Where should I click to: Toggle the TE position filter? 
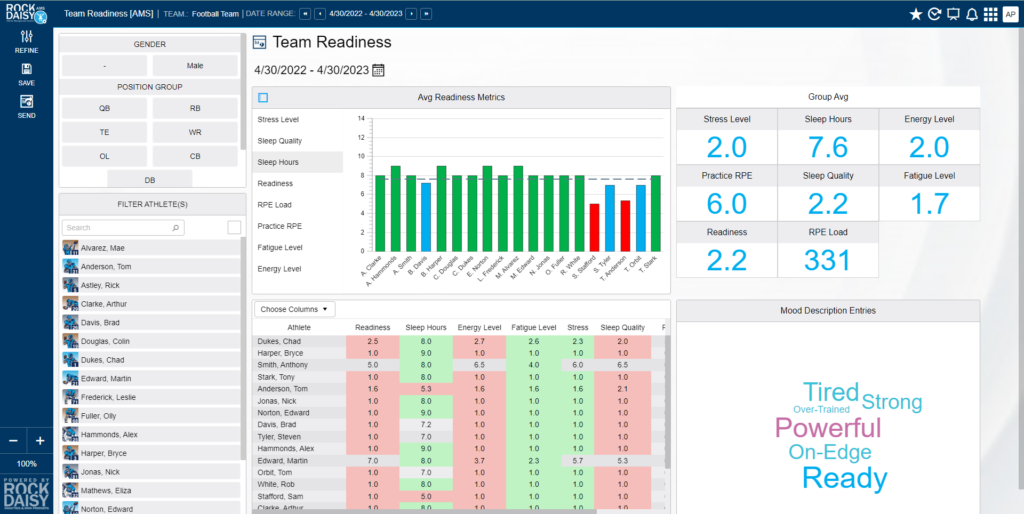pos(104,133)
